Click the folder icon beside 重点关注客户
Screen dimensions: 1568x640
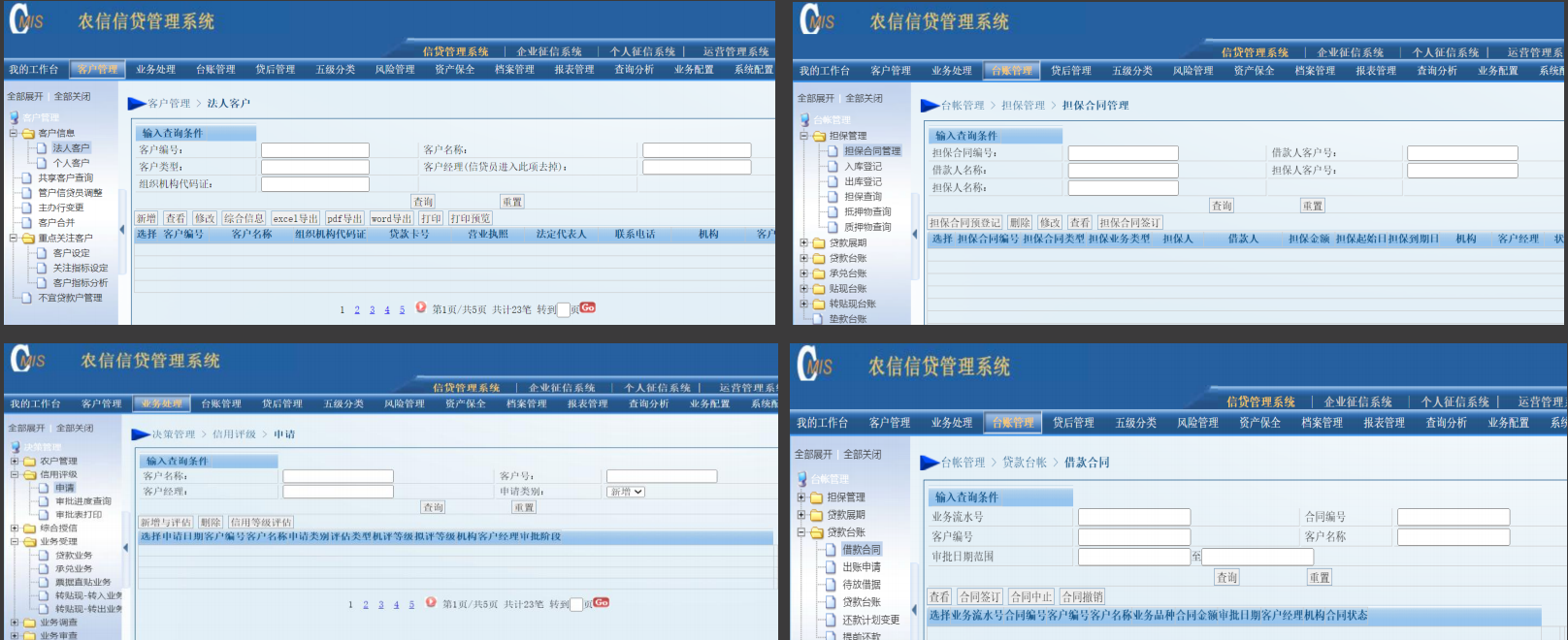coord(28,239)
